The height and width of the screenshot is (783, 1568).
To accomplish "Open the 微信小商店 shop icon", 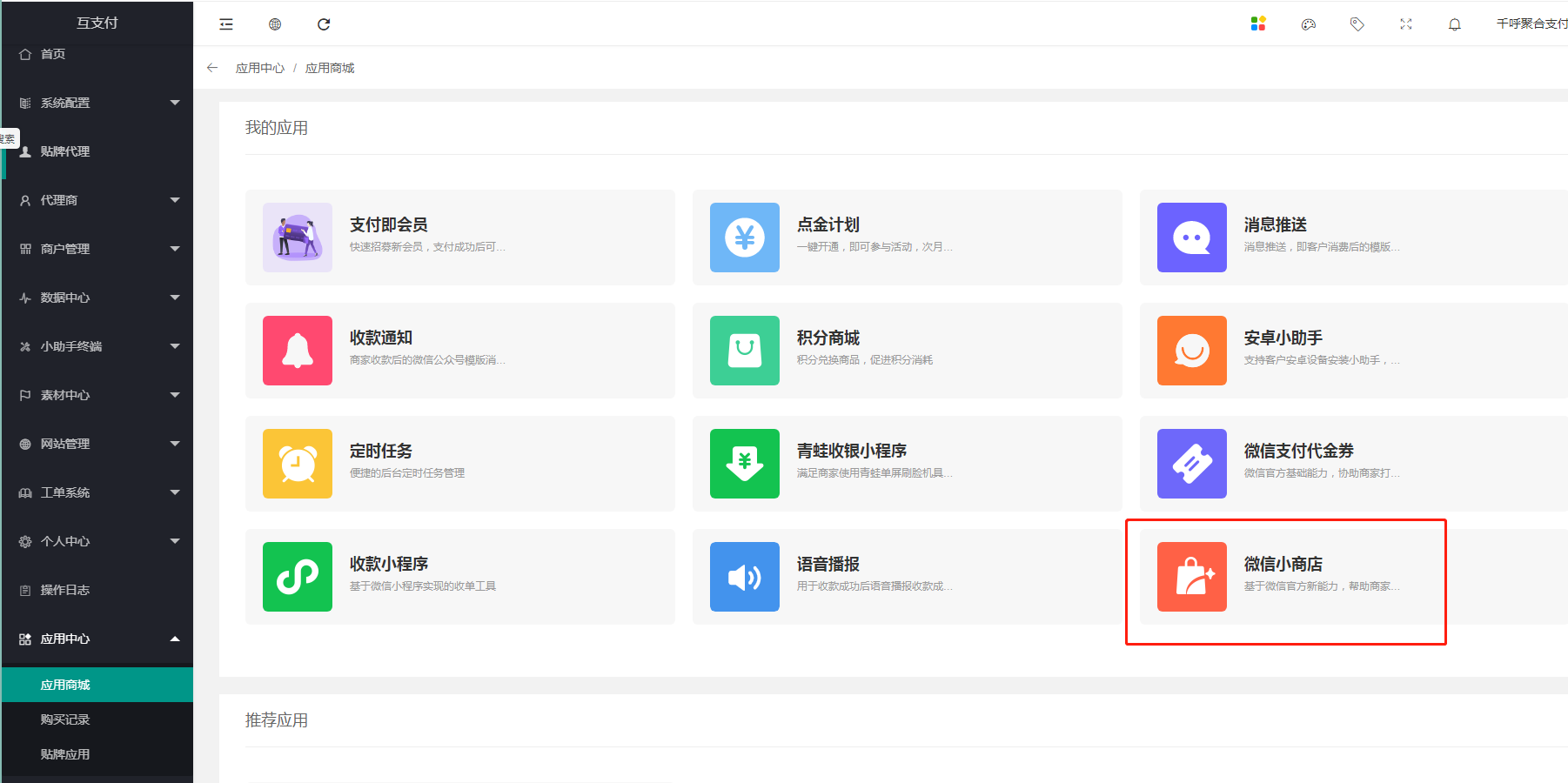I will [x=1192, y=577].
